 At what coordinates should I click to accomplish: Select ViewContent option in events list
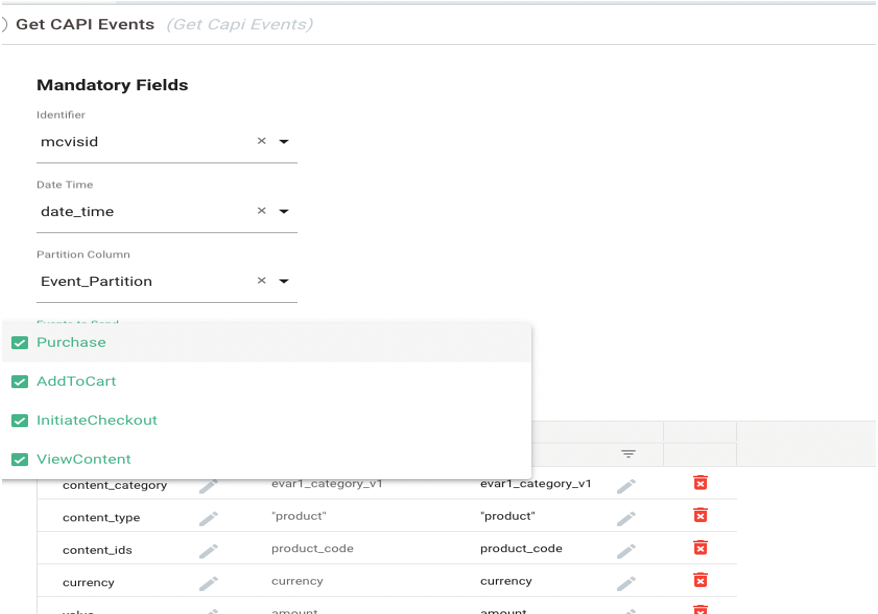(84, 460)
